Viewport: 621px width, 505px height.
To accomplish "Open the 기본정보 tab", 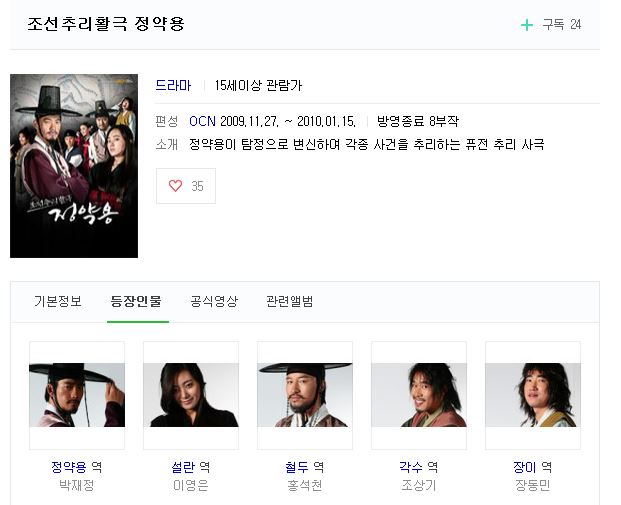I will click(58, 301).
